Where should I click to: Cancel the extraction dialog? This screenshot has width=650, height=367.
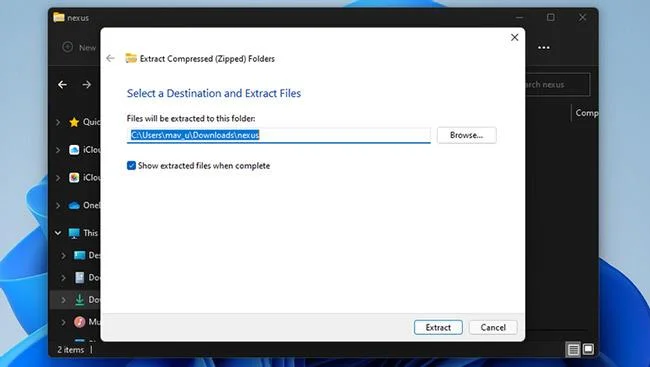coord(493,327)
